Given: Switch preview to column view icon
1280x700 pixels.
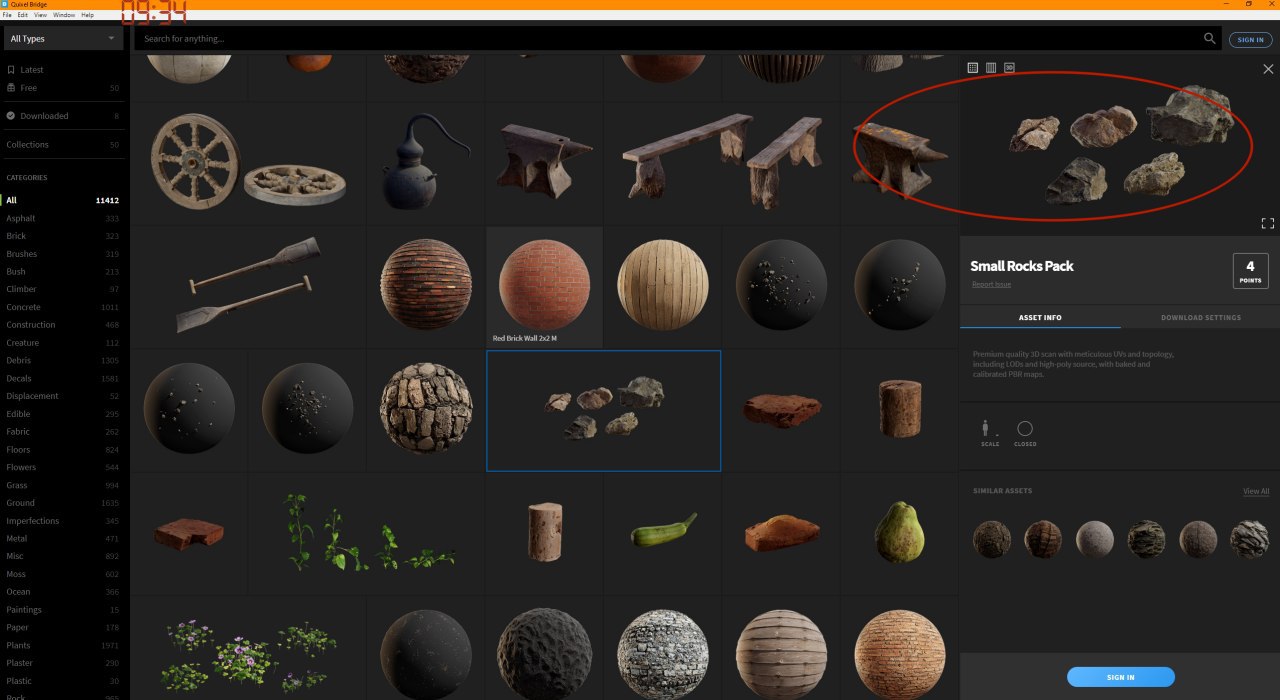Looking at the screenshot, I should click(x=991, y=68).
